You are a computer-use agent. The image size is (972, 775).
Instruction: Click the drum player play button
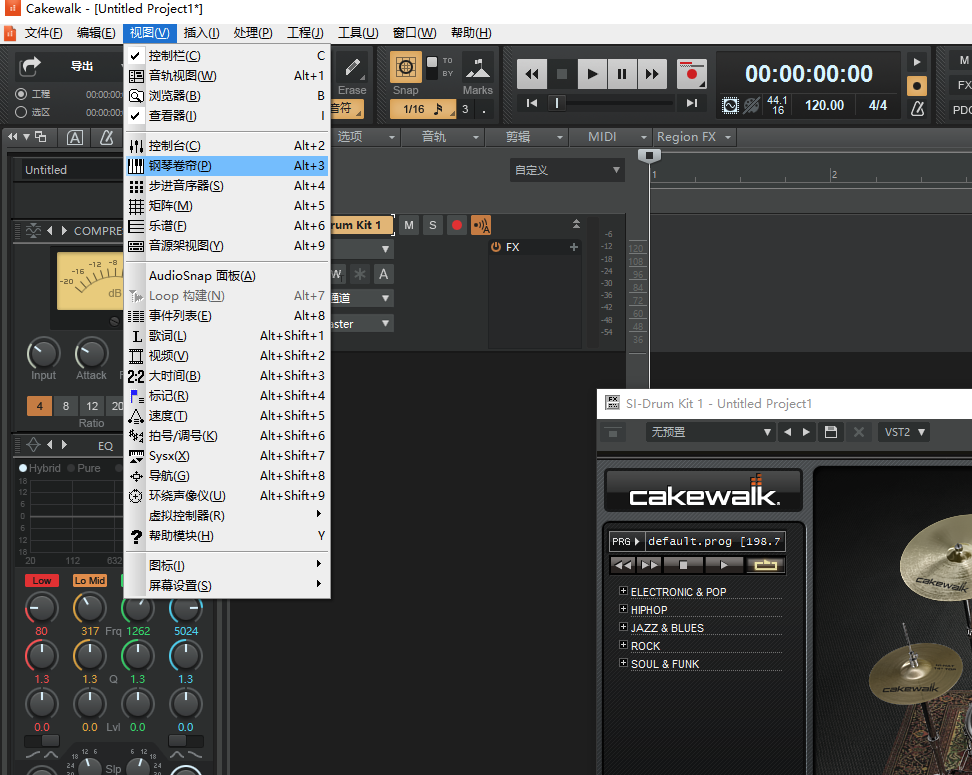[x=724, y=565]
